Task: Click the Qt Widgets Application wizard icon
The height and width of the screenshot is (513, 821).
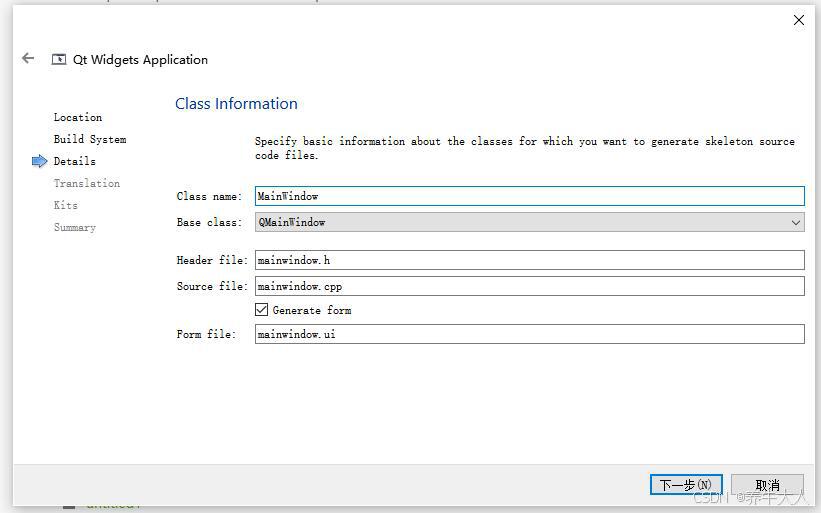Action: click(x=59, y=60)
